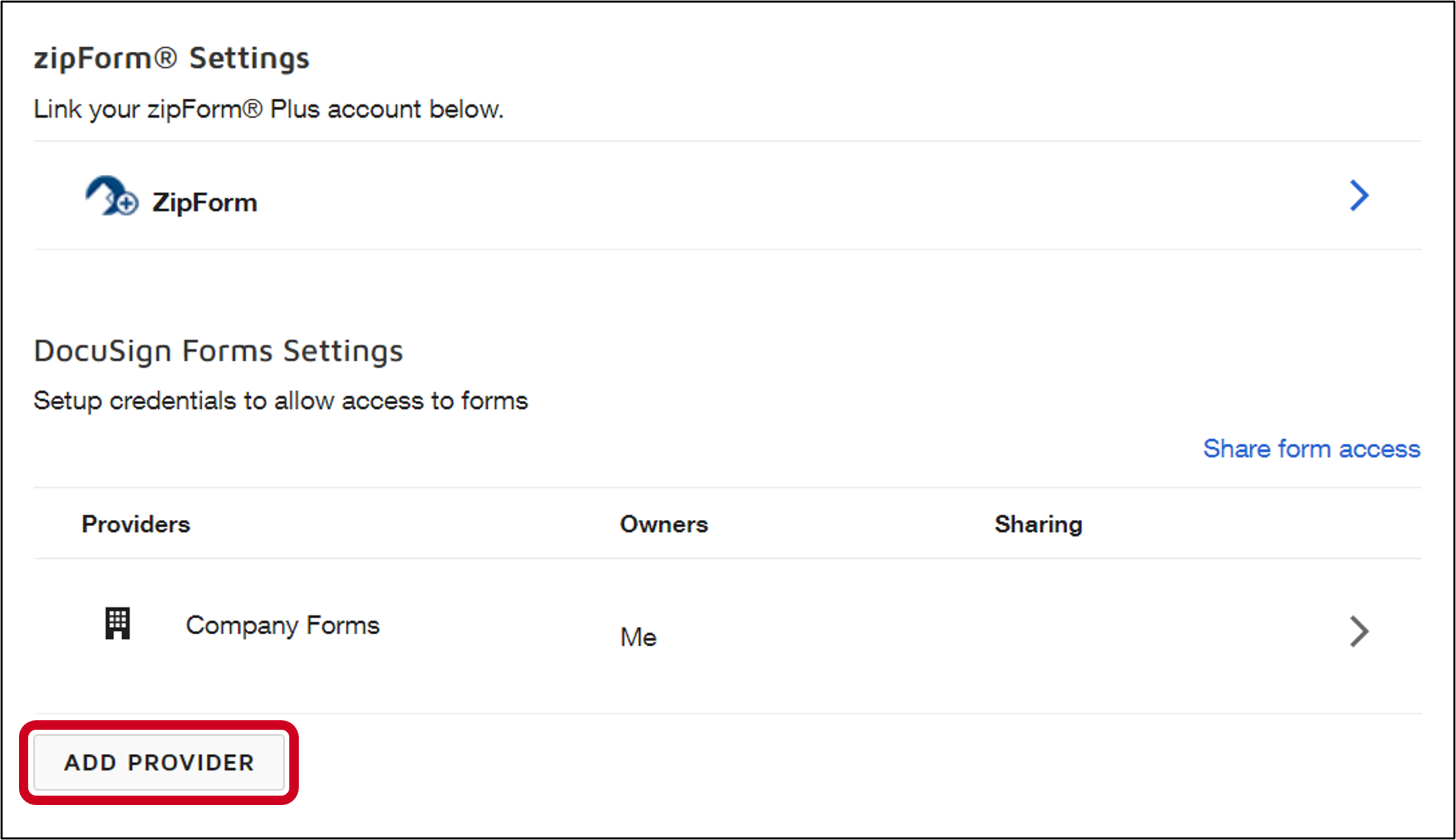The height and width of the screenshot is (840, 1456).
Task: Open Company Forms row gray chevron
Action: (x=1359, y=631)
